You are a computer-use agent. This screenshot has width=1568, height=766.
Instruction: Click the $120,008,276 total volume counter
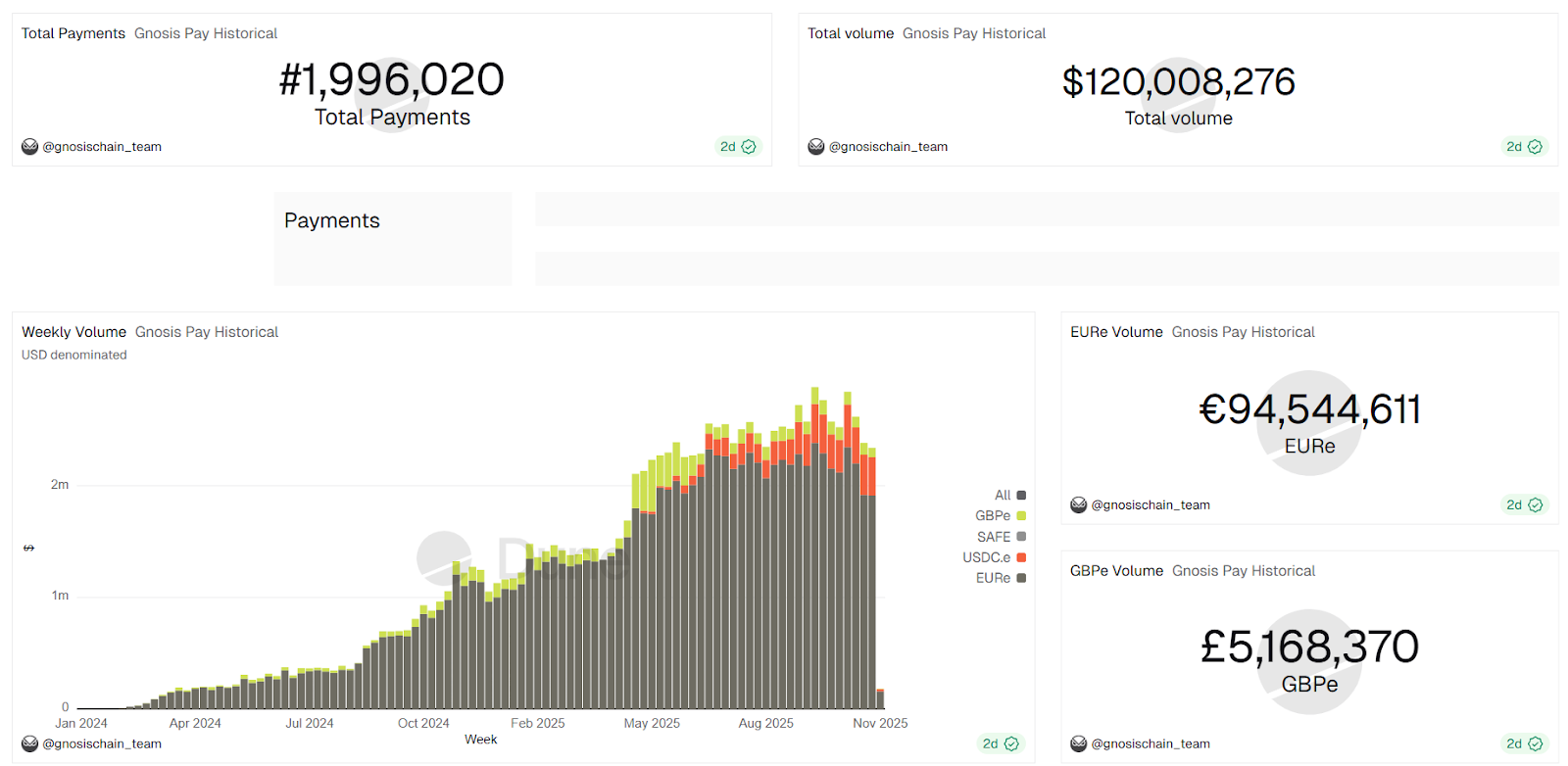1179,81
